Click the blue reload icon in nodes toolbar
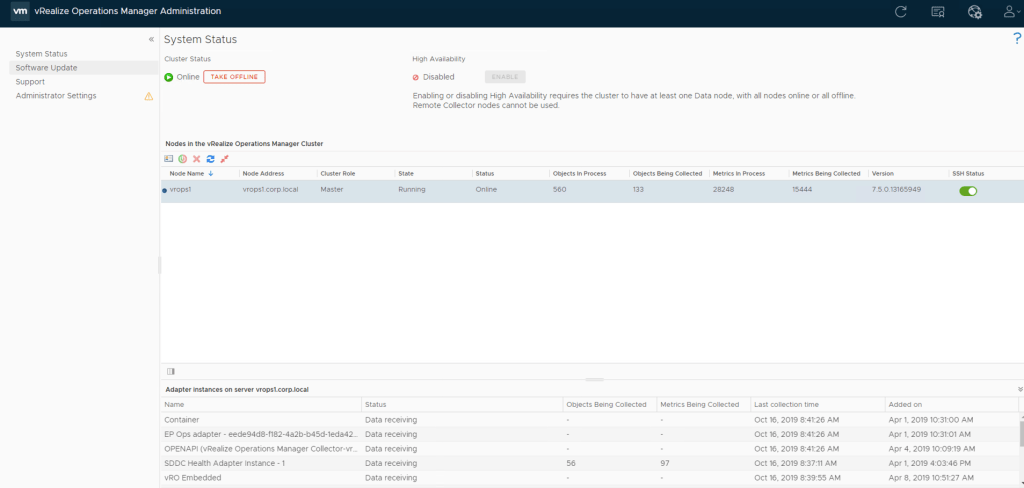Screen dimensions: 1024x488 tap(210, 159)
